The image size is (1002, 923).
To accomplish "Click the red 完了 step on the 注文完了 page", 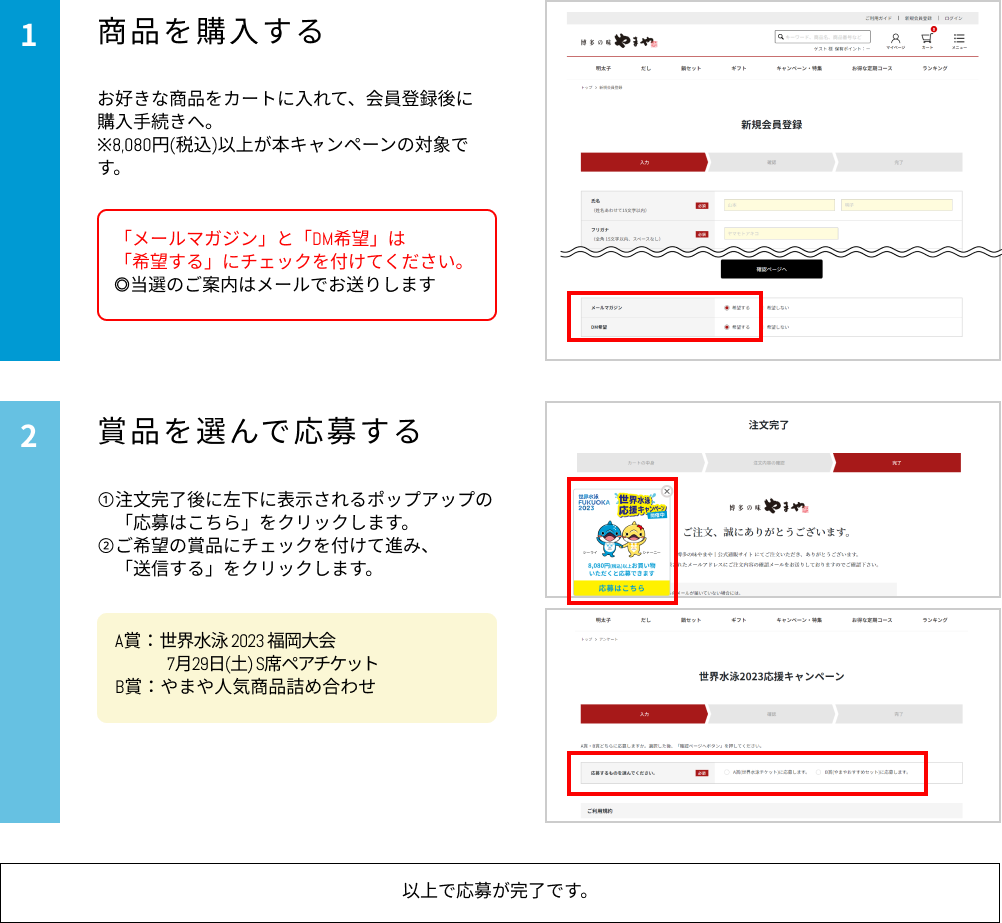I will tap(897, 463).
